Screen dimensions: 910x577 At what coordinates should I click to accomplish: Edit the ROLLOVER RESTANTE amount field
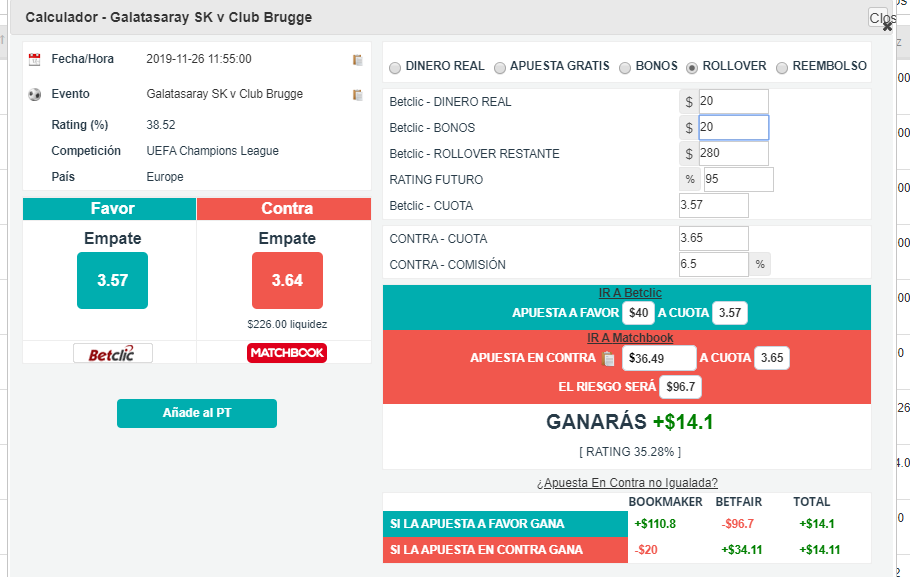[734, 153]
